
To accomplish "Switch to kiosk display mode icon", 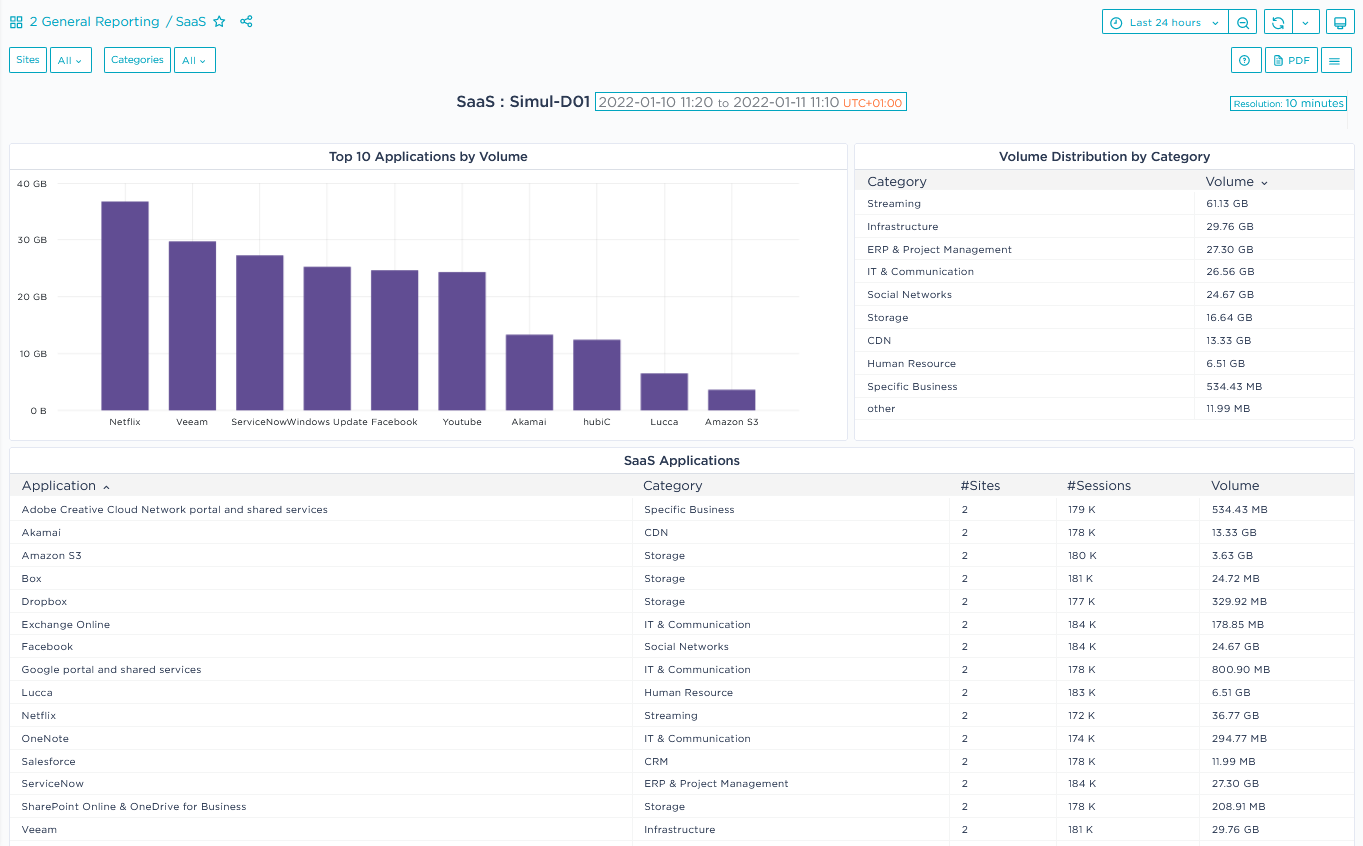I will pos(1340,23).
